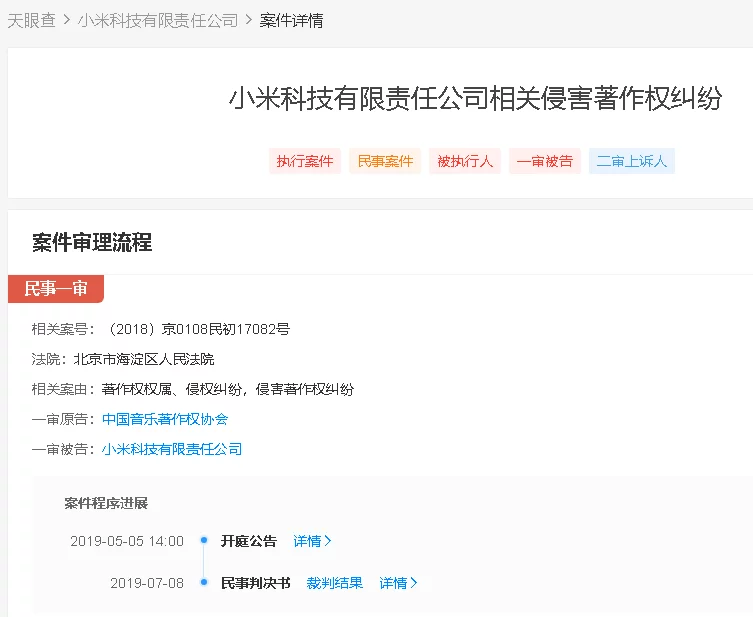This screenshot has height=617, width=753.
Task: Click the 民事案件 tag
Action: click(385, 161)
